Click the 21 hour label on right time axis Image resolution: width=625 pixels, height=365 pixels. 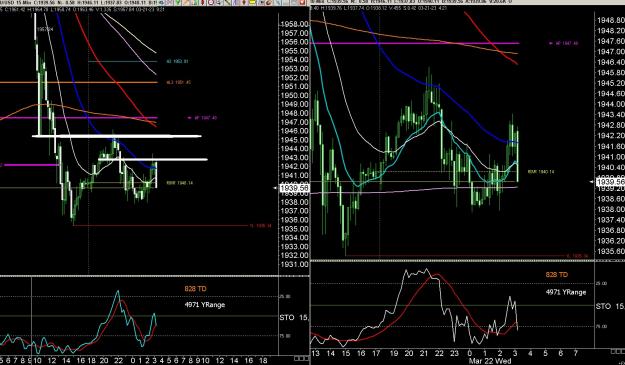424,353
